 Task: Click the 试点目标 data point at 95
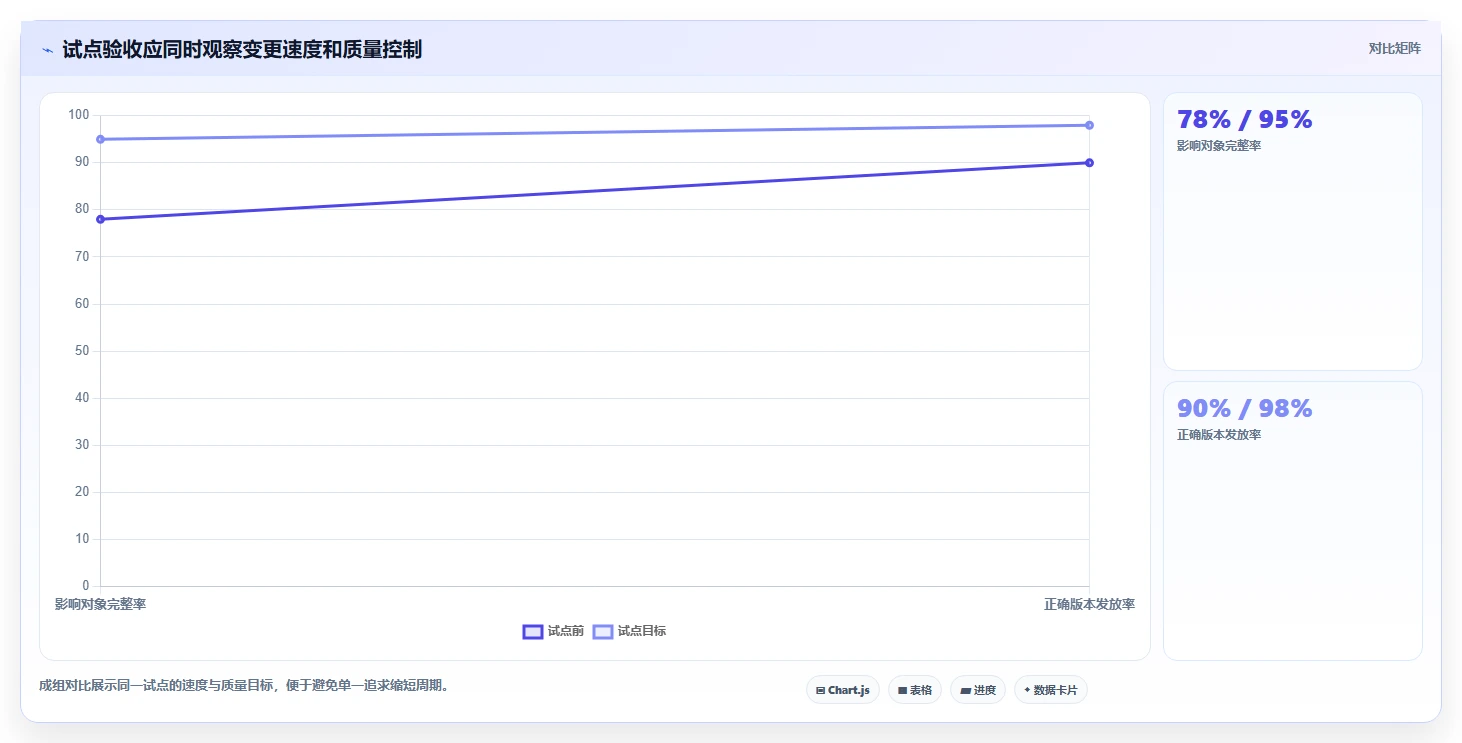(100, 139)
